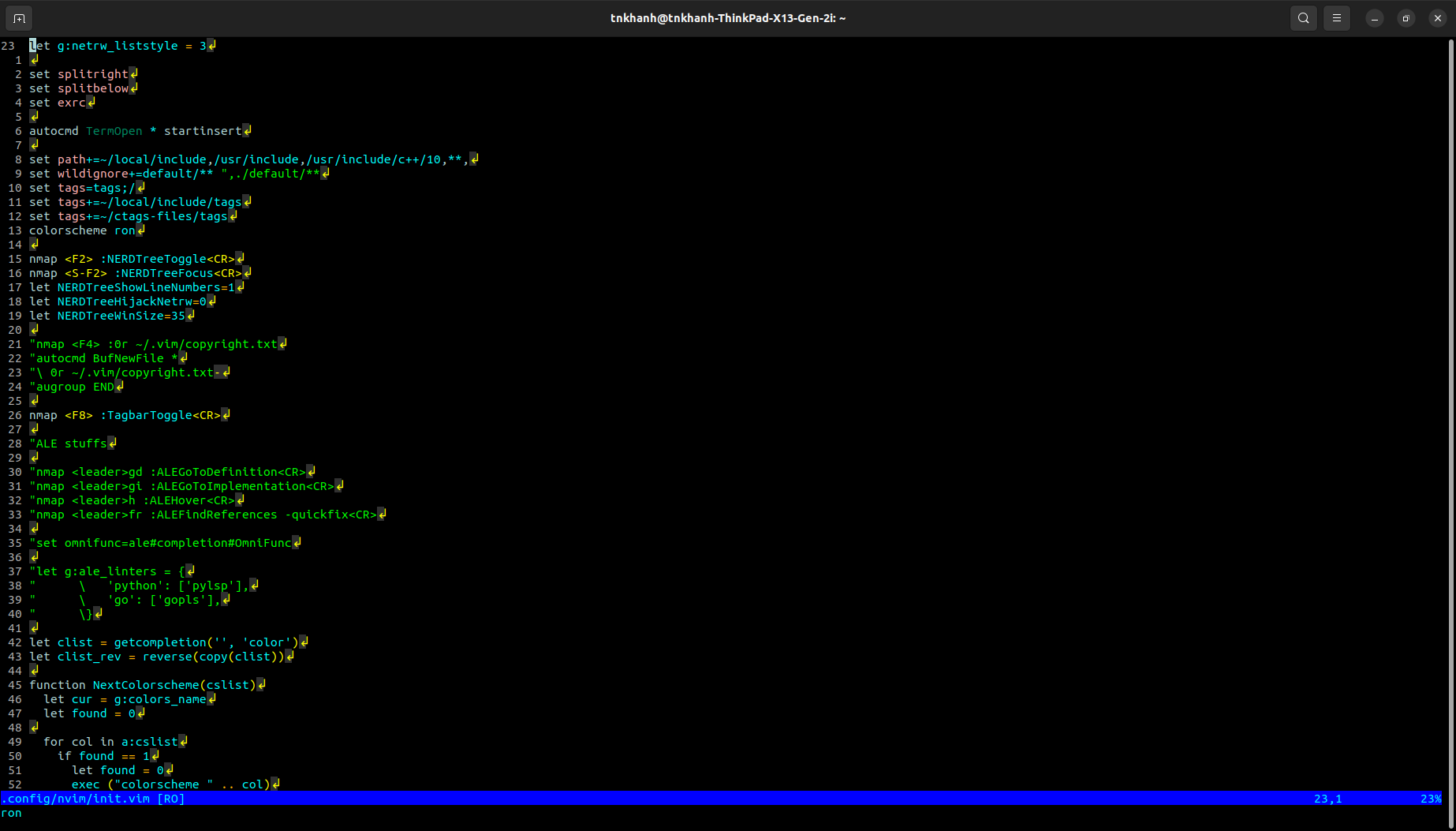Click 'NextColorscheme(cslist)' function name

(174, 685)
